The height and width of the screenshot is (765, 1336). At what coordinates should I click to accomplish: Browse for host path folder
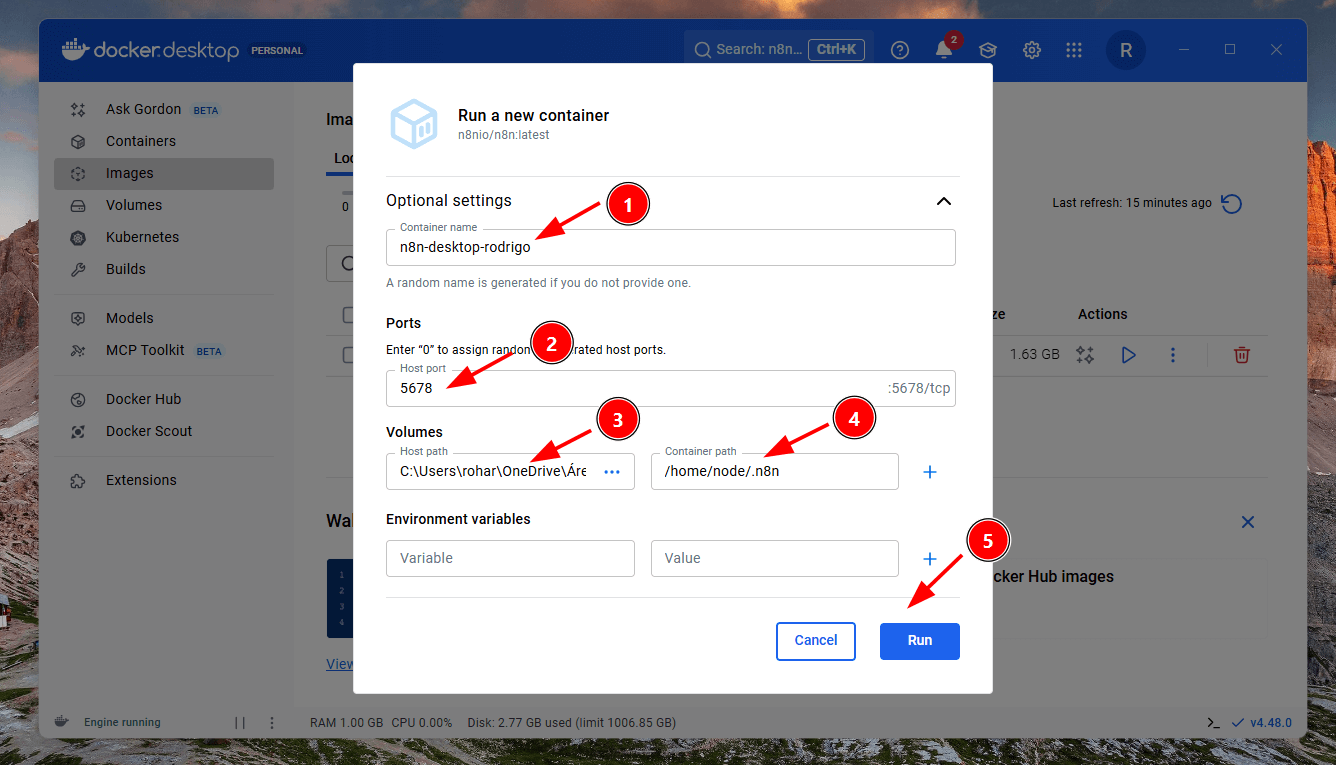pos(613,471)
